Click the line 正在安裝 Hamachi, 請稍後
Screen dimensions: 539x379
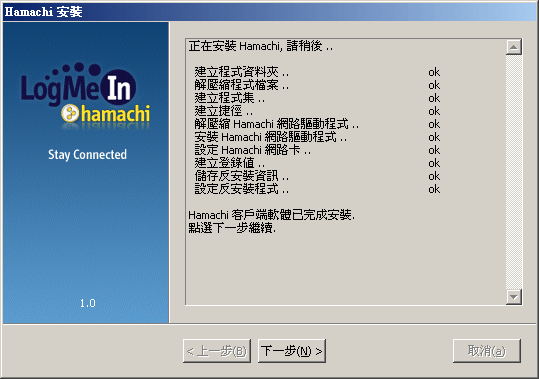click(261, 46)
